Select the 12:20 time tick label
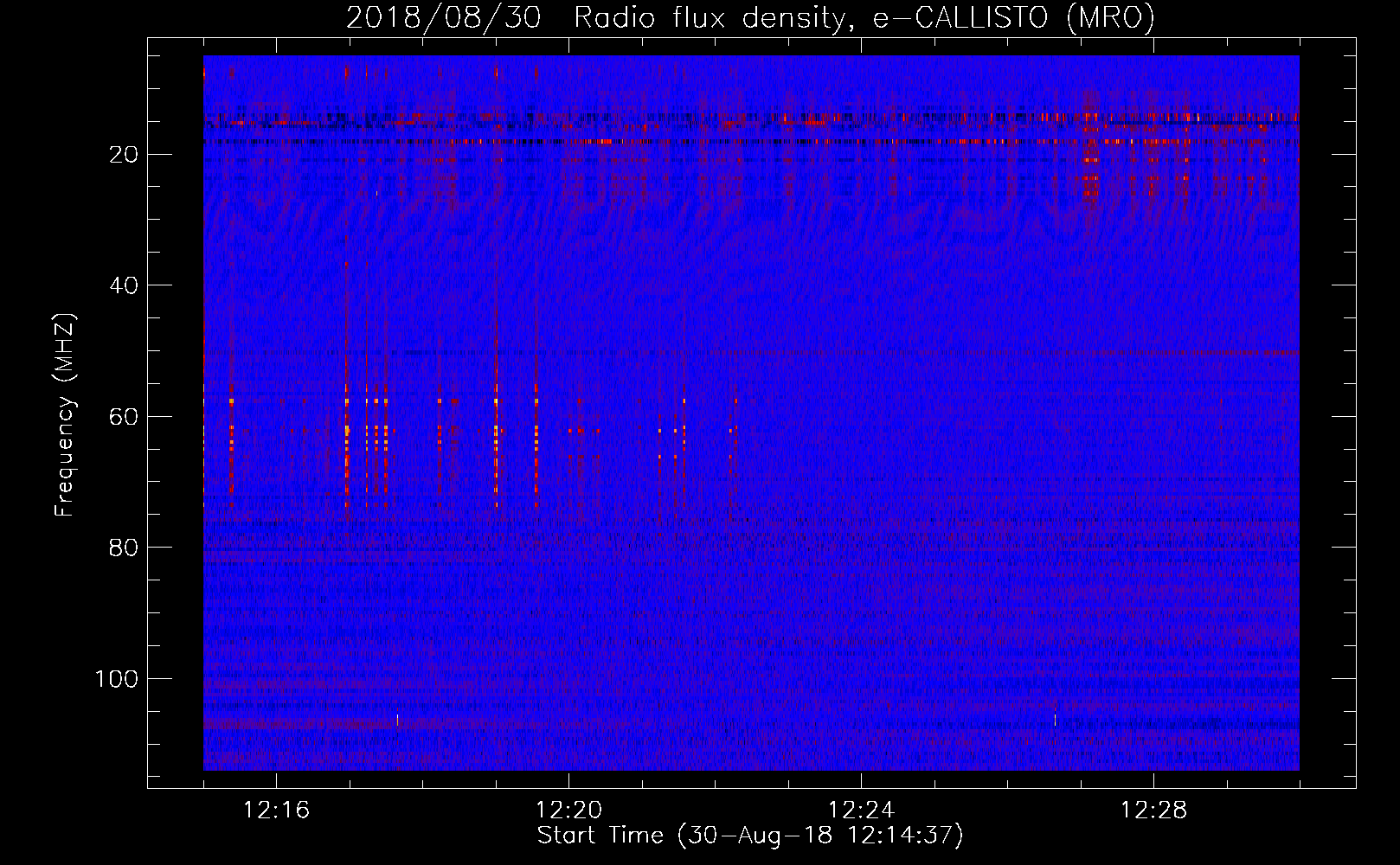Image resolution: width=1400 pixels, height=865 pixels. pyautogui.click(x=568, y=811)
